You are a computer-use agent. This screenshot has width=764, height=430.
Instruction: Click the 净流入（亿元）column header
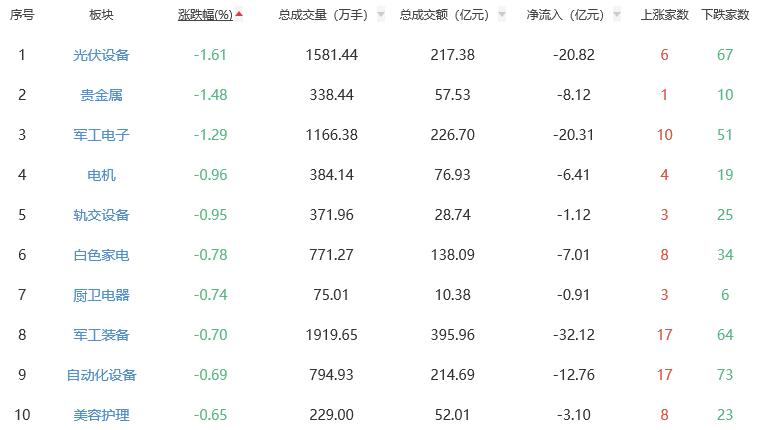coord(565,15)
